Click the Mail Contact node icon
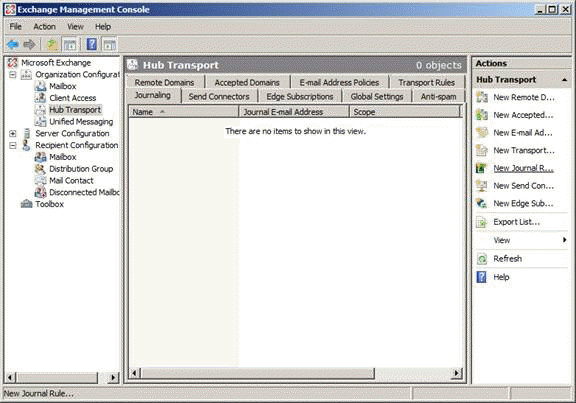 tap(40, 180)
